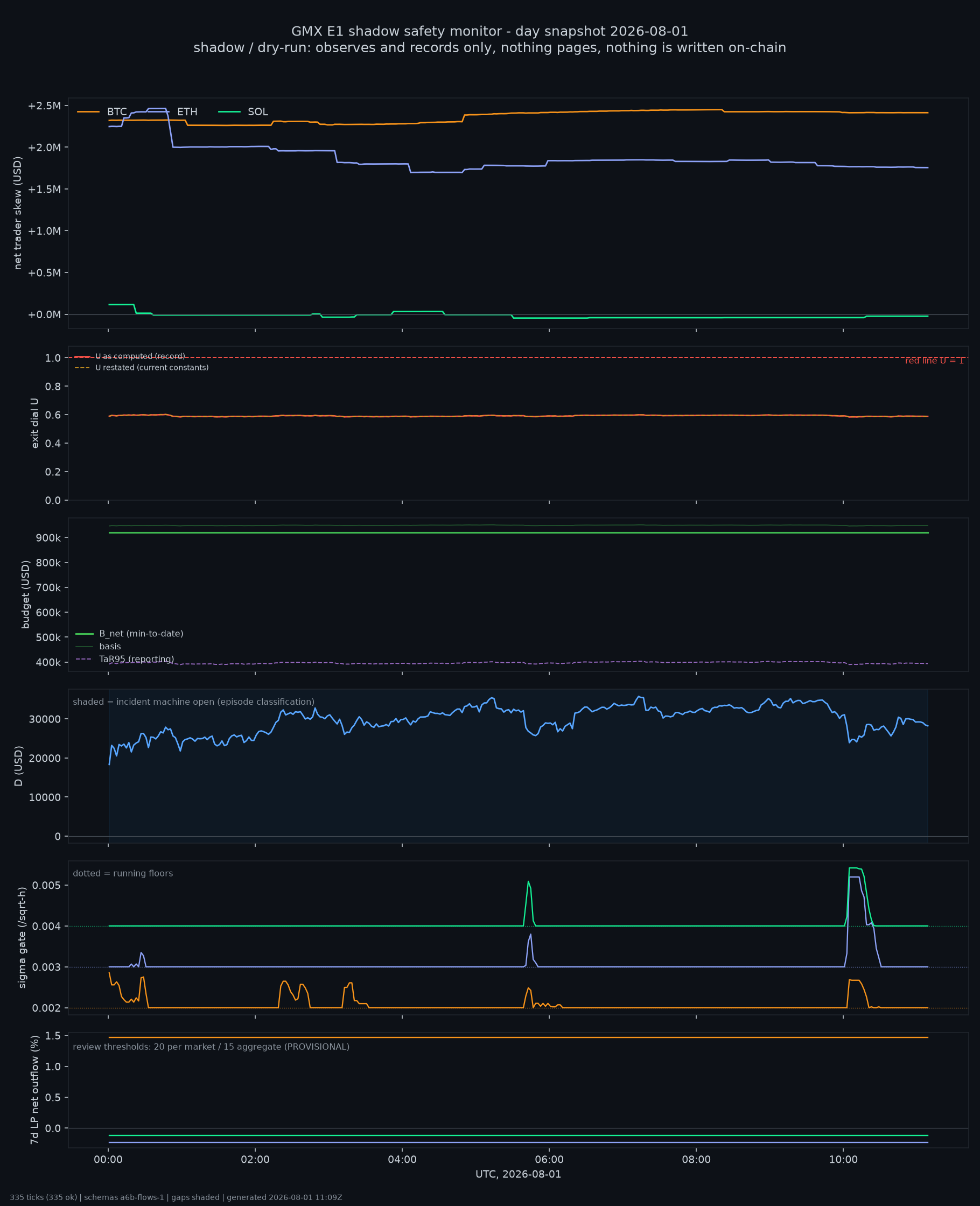Click the '400k' budget tick label
Screen dimensions: 980x1206
coord(48,663)
